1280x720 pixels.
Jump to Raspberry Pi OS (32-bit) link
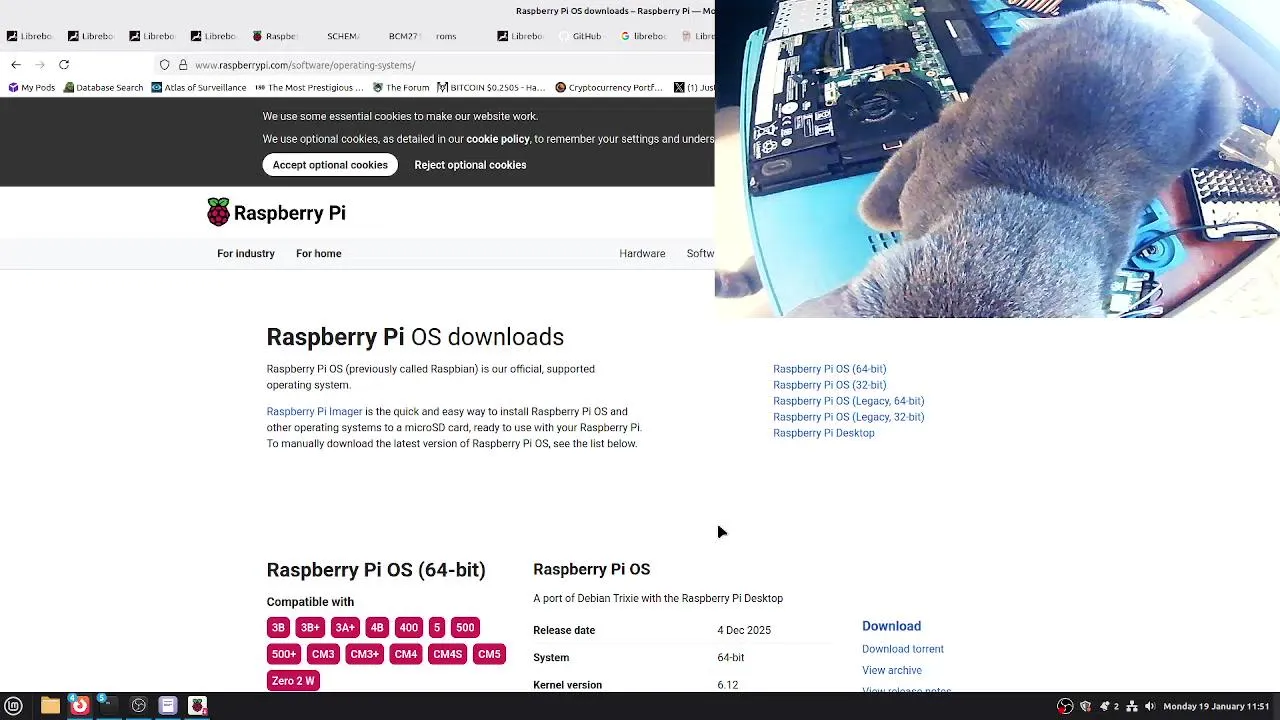coord(829,385)
